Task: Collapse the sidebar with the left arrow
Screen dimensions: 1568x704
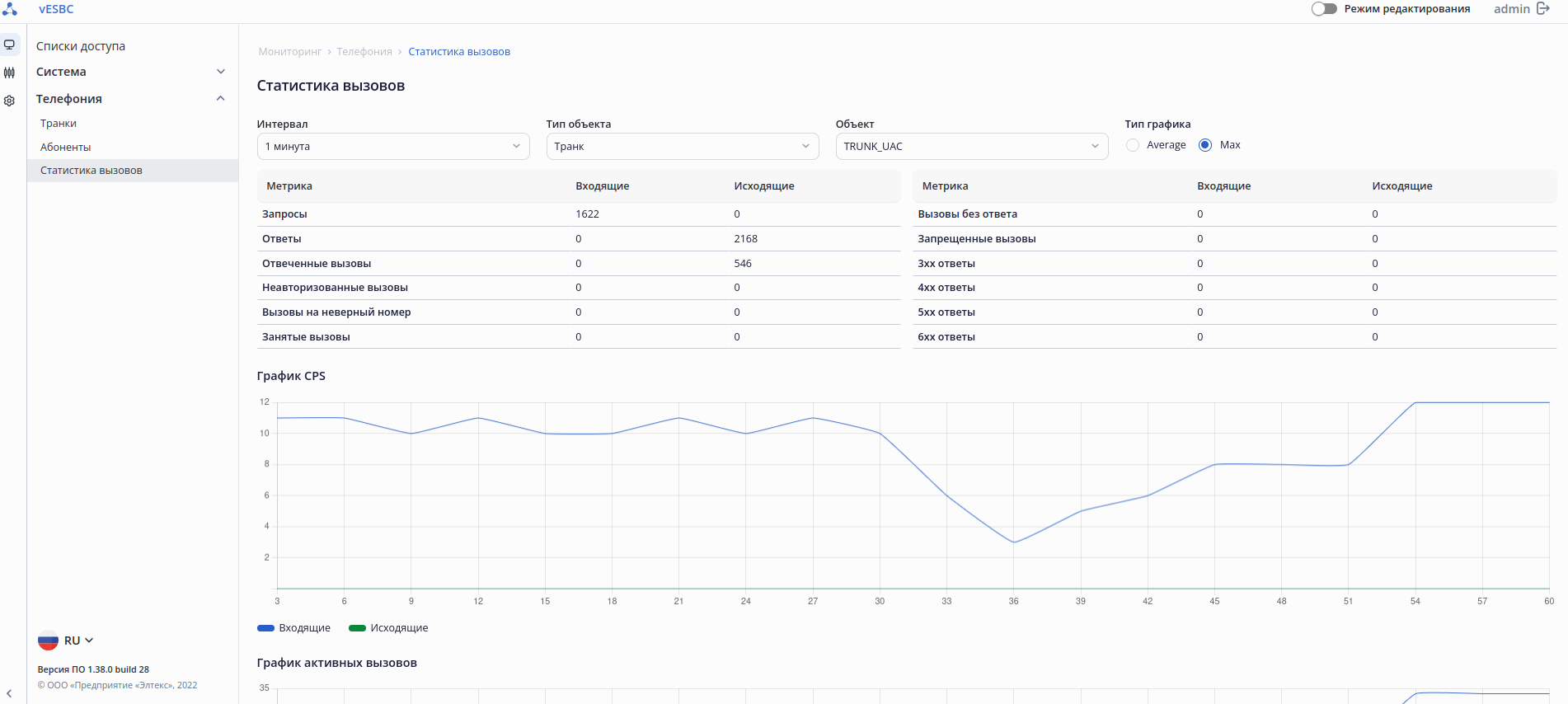Action: [x=9, y=693]
